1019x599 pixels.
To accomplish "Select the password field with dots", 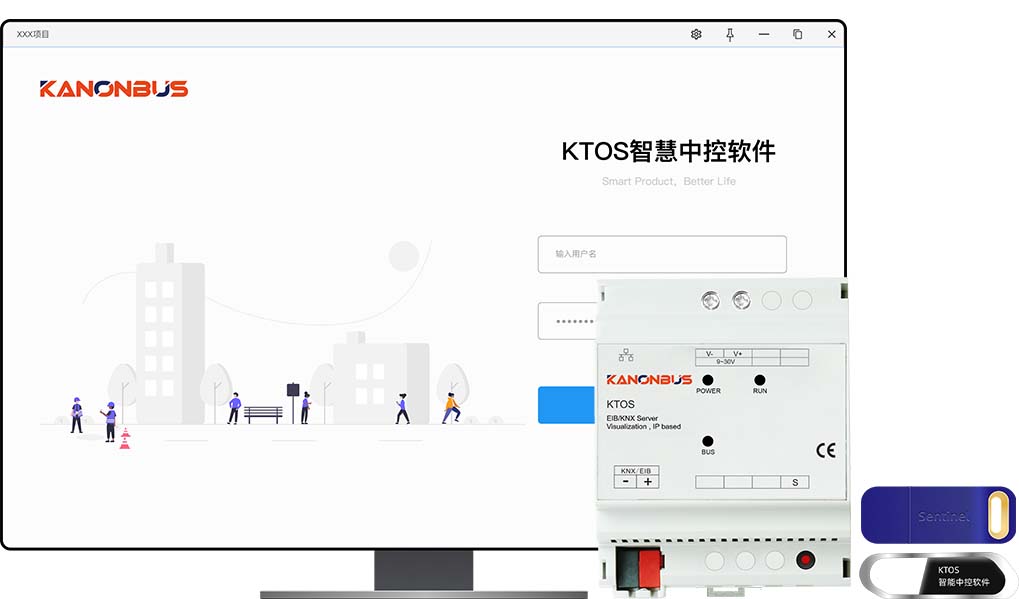I will click(x=567, y=321).
